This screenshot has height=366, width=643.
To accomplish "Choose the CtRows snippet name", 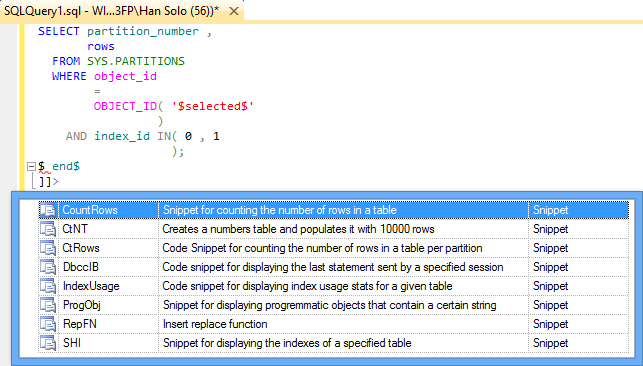I will 81,248.
